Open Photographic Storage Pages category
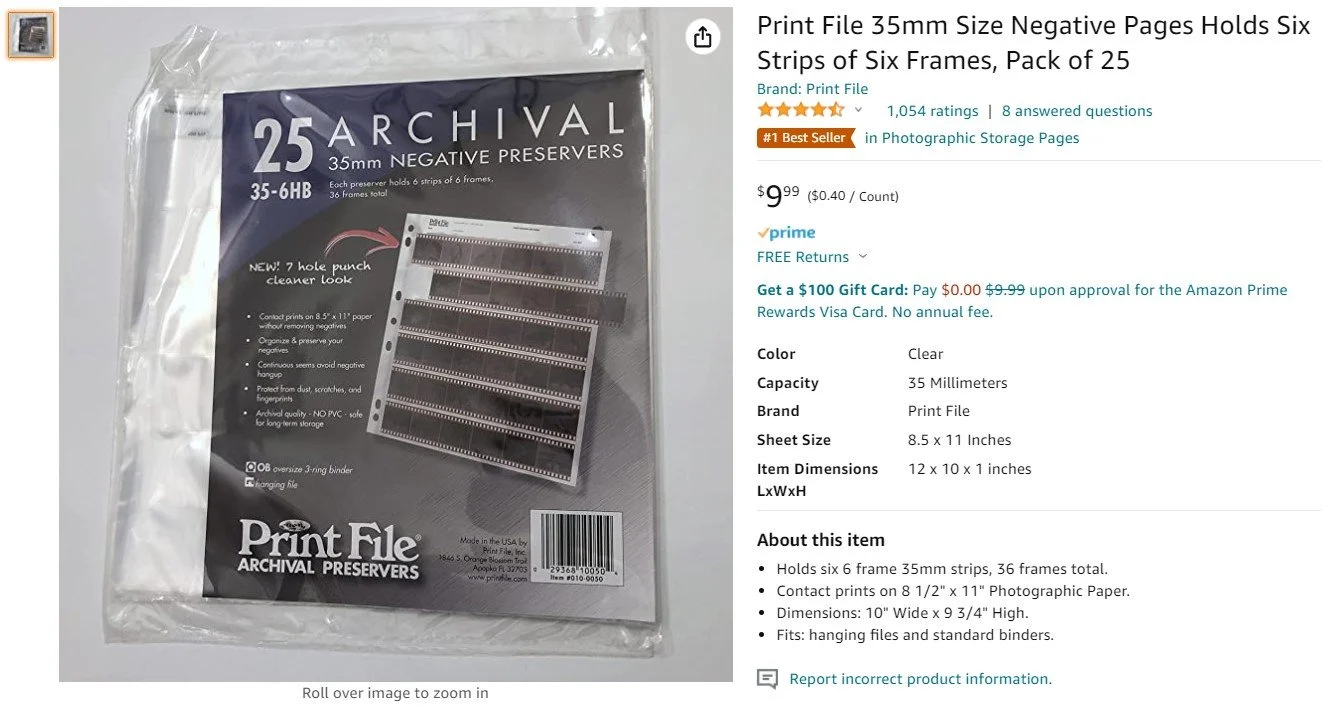This screenshot has width=1331, height=717. [x=972, y=138]
